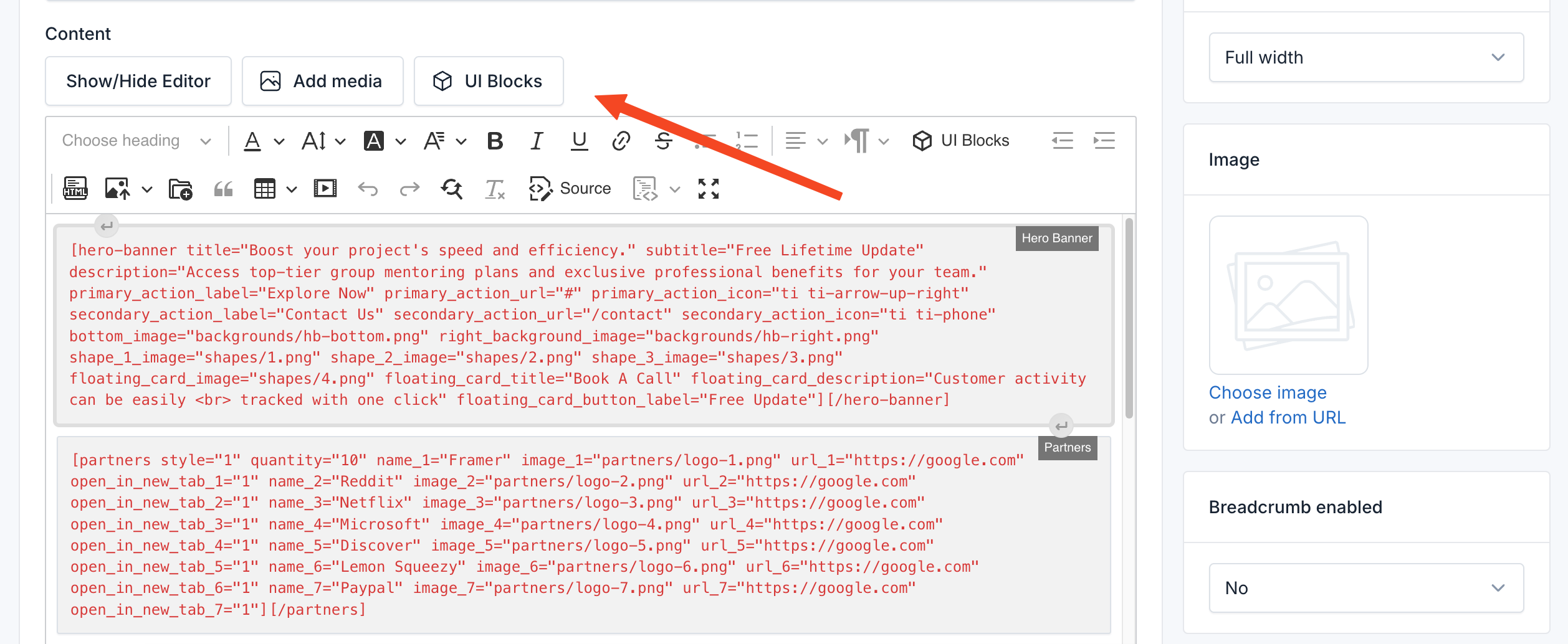Expand the insert table dropdown
The width and height of the screenshot is (1568, 644).
point(292,189)
